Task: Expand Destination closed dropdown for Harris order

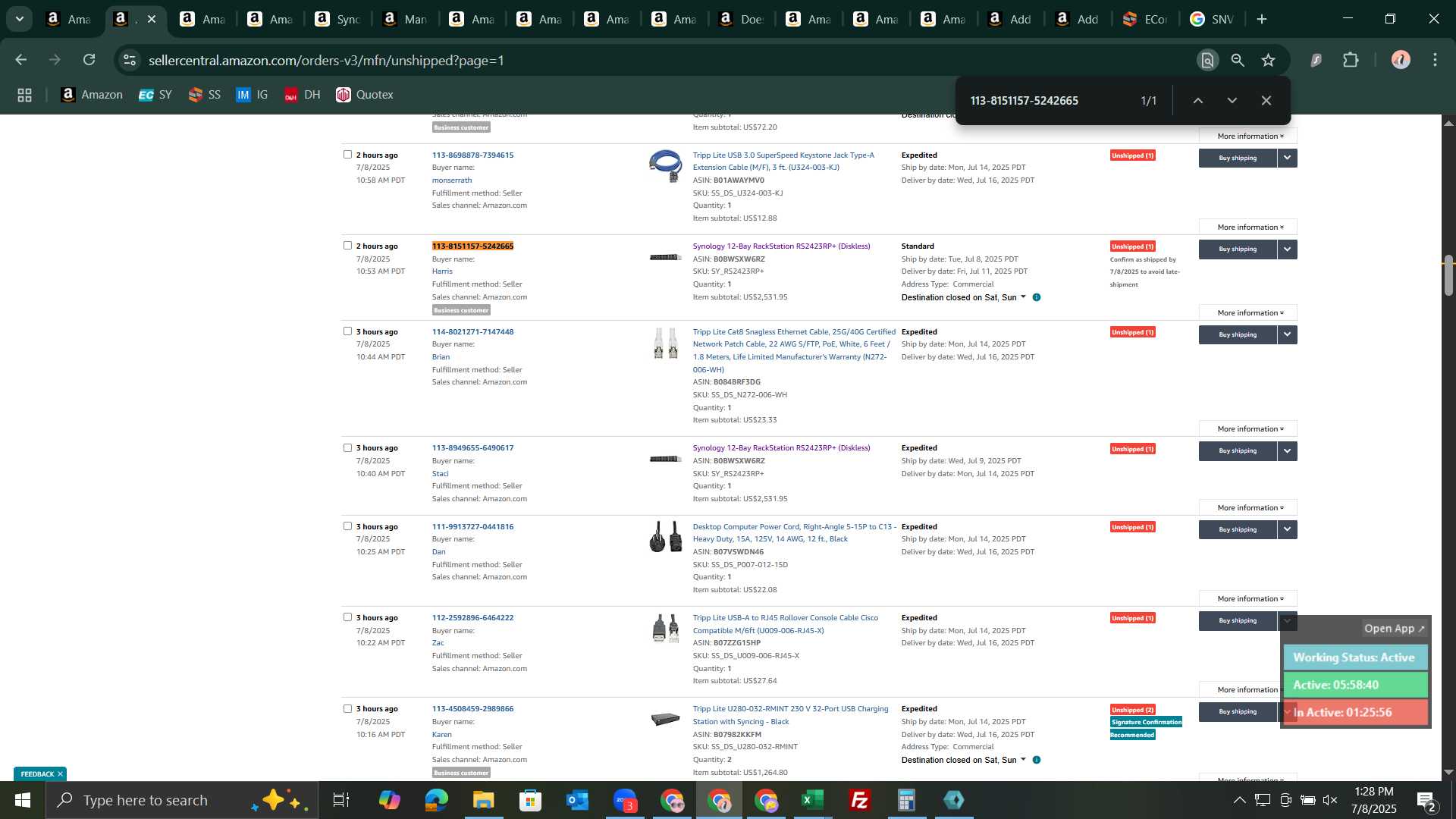Action: (x=1023, y=297)
